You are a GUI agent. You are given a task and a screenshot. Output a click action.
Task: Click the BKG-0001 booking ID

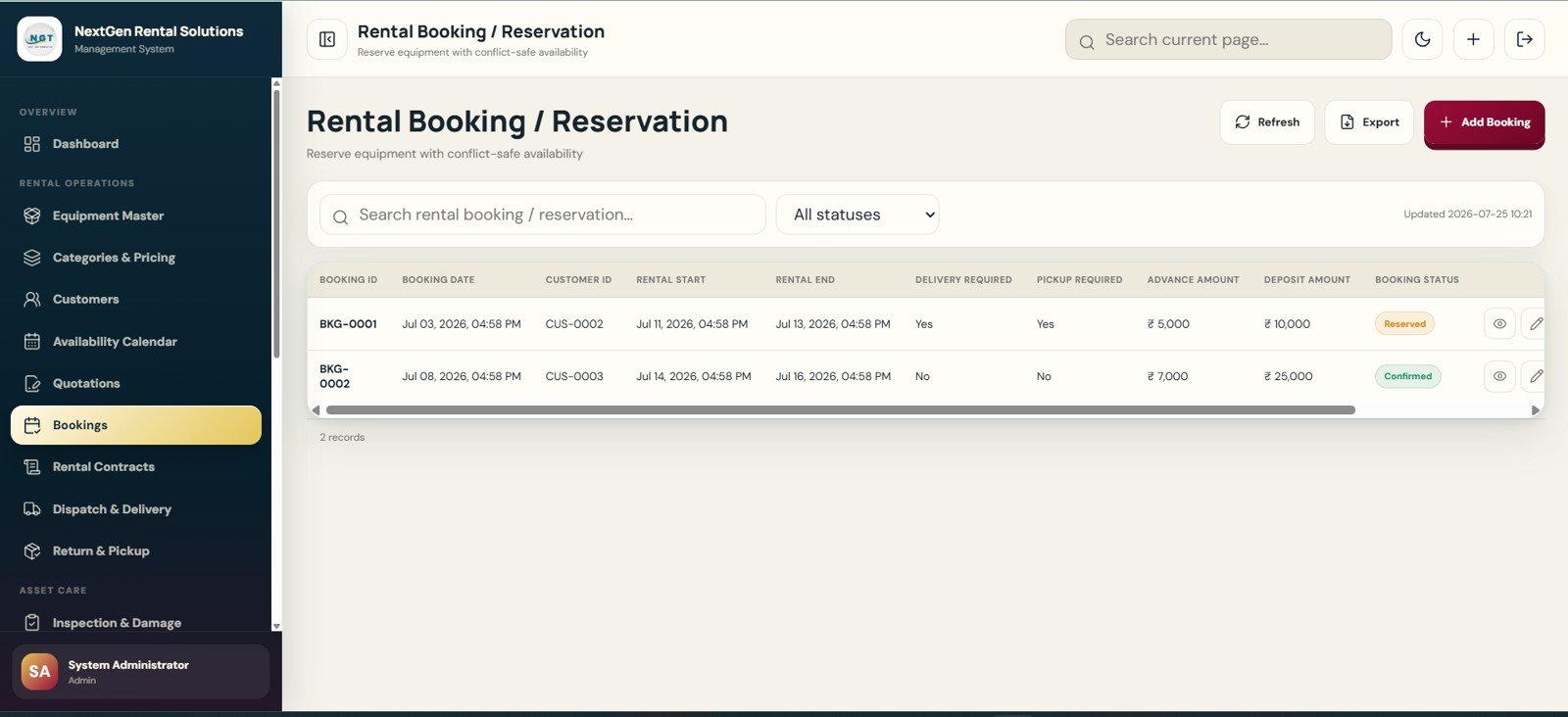click(348, 324)
